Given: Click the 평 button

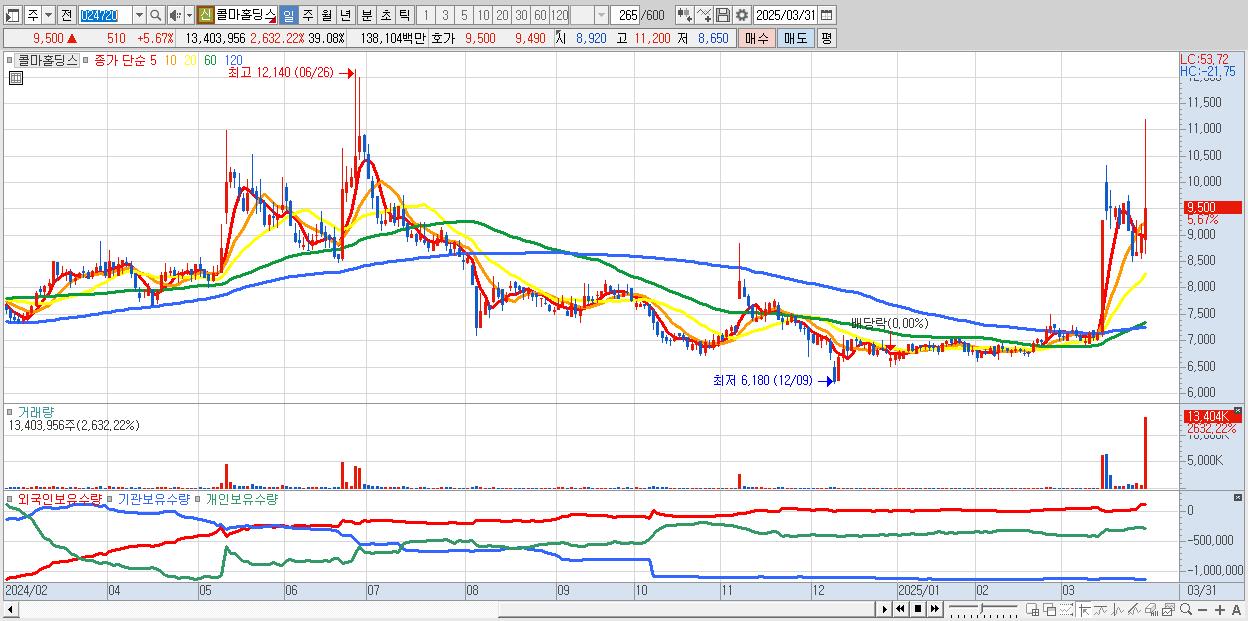Looking at the screenshot, I should pyautogui.click(x=826, y=38).
